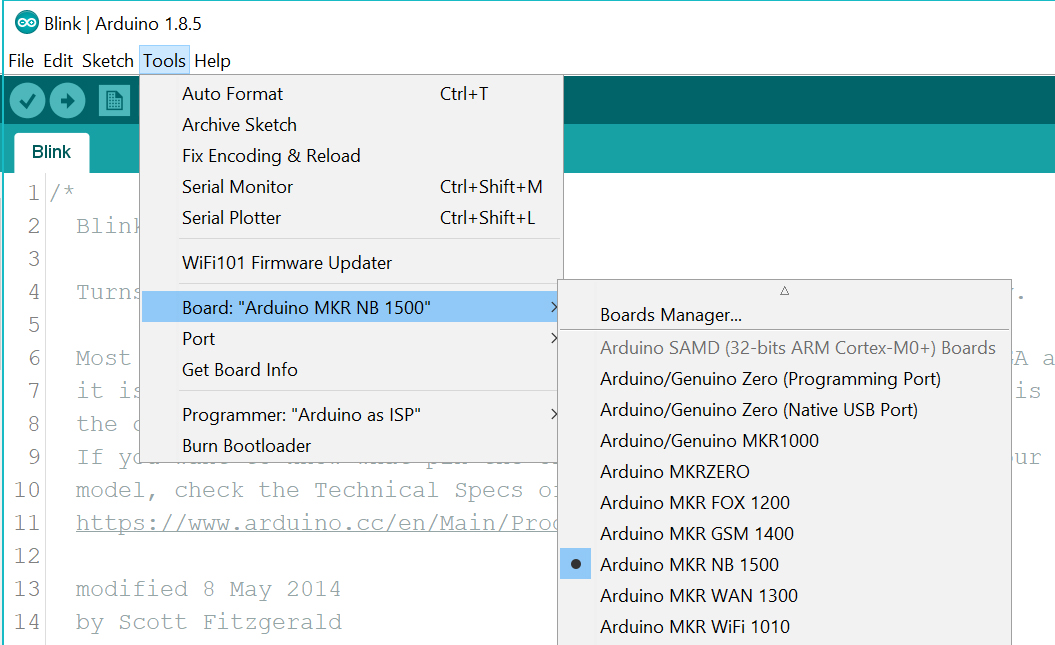This screenshot has height=645, width=1055.
Task: Select Arduino/Genuino Zero (Programming Port) board
Action: [785, 379]
